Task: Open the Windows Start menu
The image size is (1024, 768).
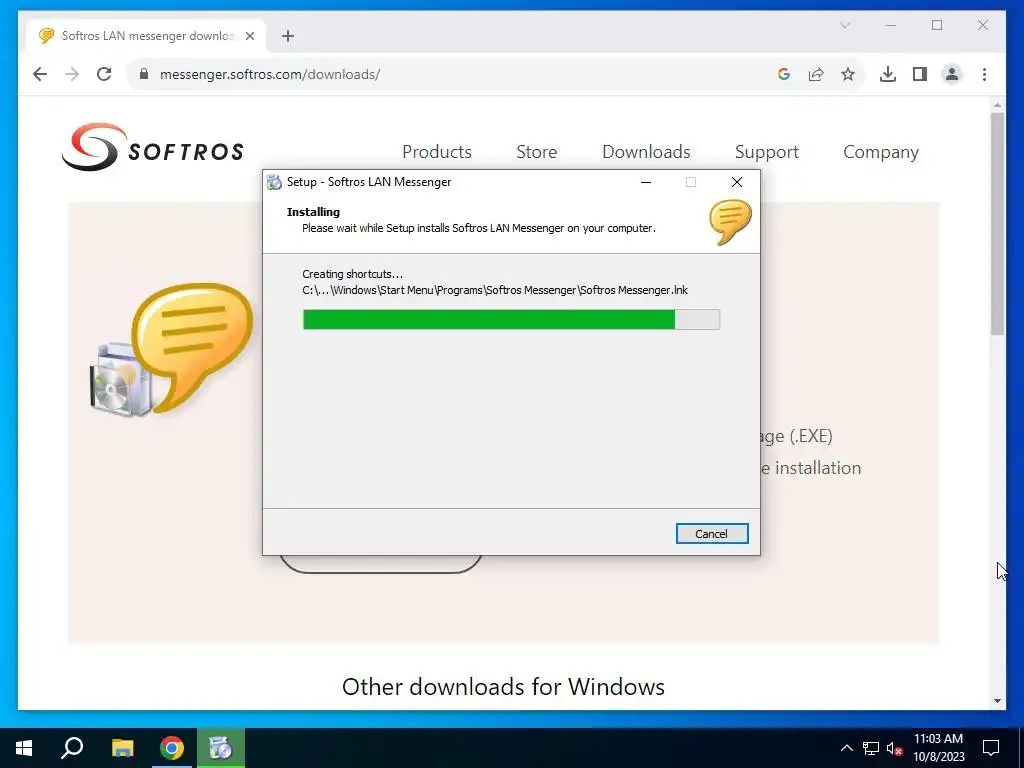Action: [x=24, y=748]
